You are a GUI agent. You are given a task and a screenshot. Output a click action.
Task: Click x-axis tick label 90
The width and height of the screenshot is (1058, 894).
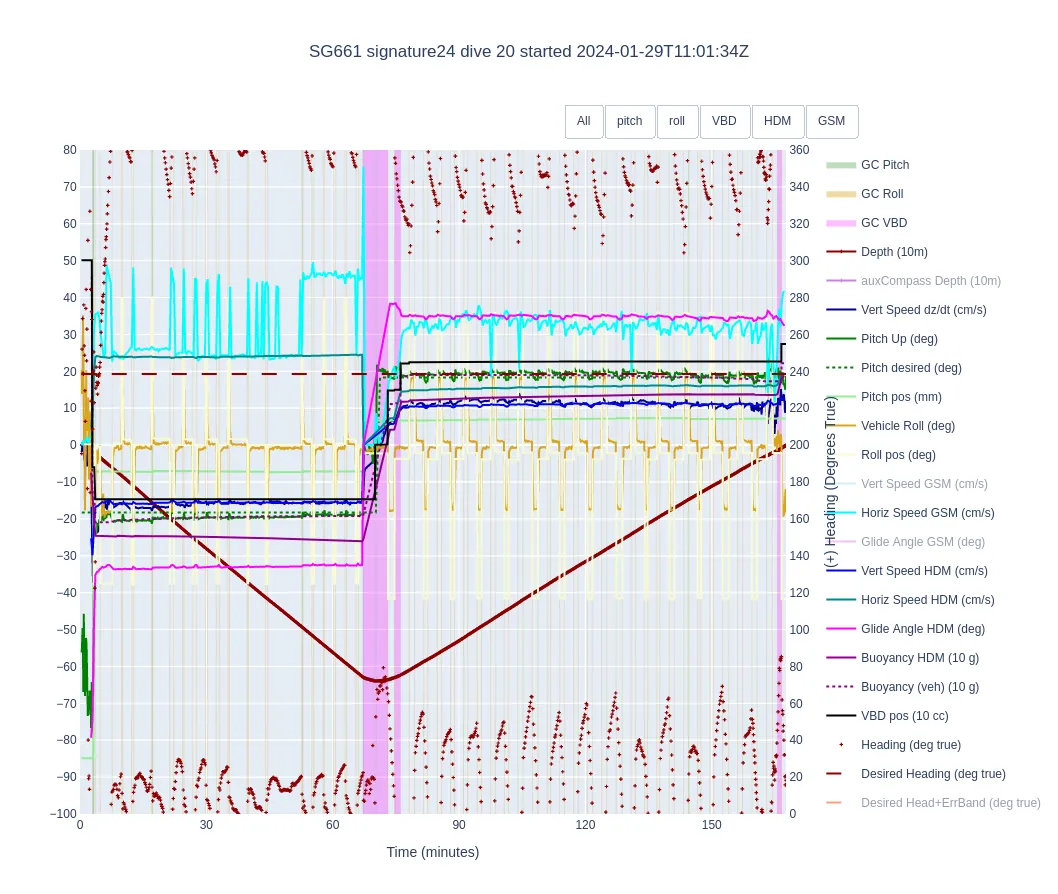pos(459,825)
